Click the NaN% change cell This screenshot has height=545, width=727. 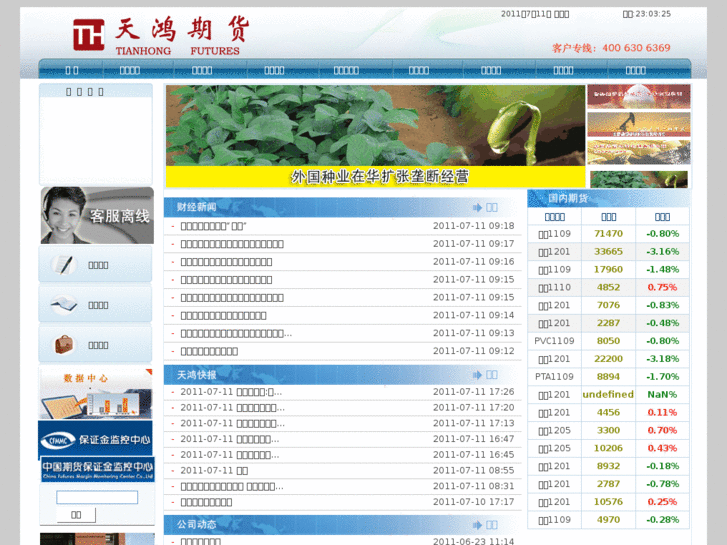(662, 394)
